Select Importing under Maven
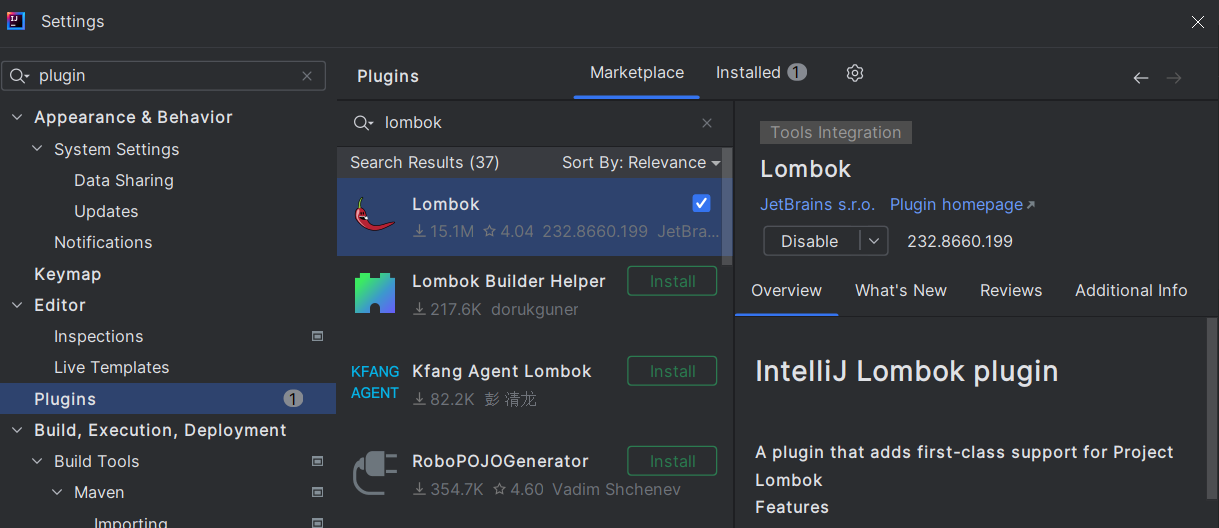Screen dimensions: 1219x528 pyautogui.click(x=131, y=521)
